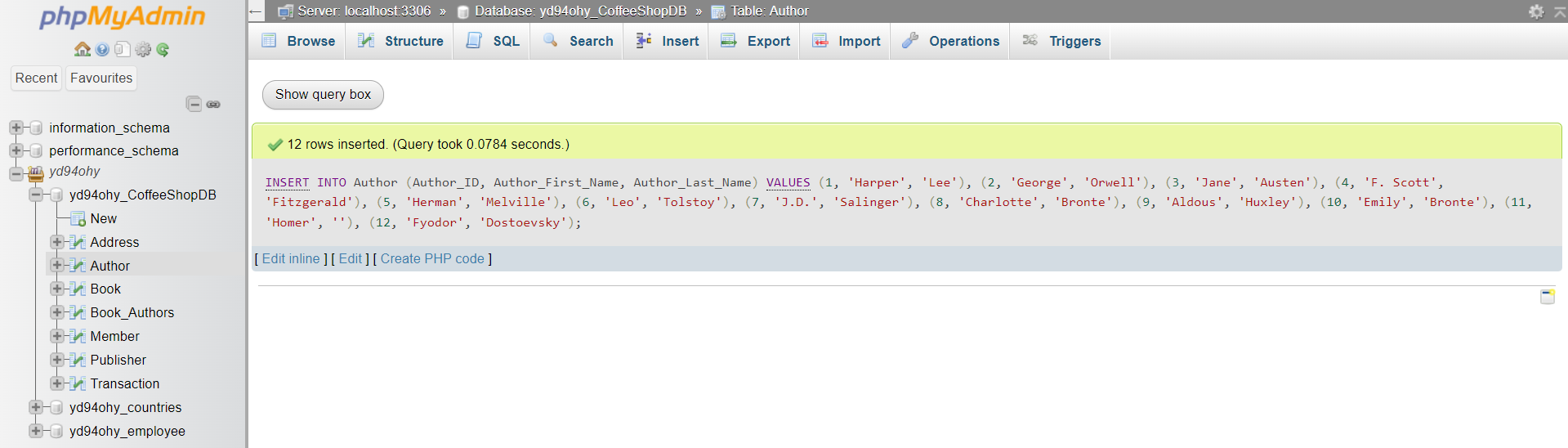Select the information_schema database
The image size is (1568, 448).
109,128
